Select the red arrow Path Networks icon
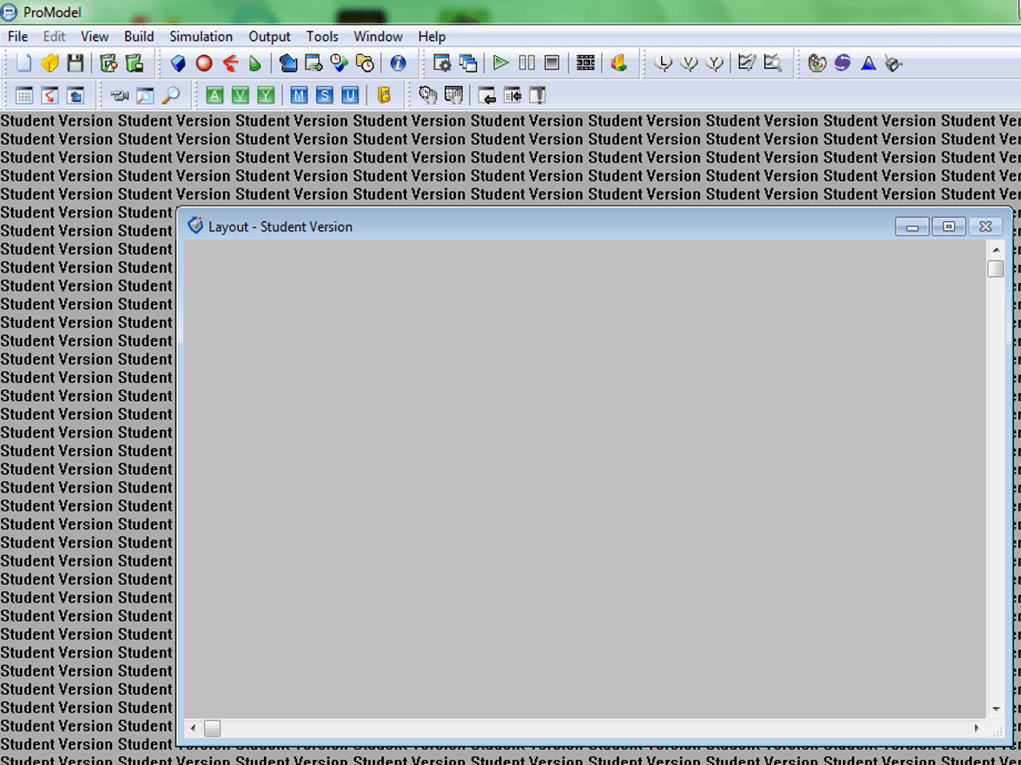Viewport: 1021px width, 765px height. [x=230, y=63]
